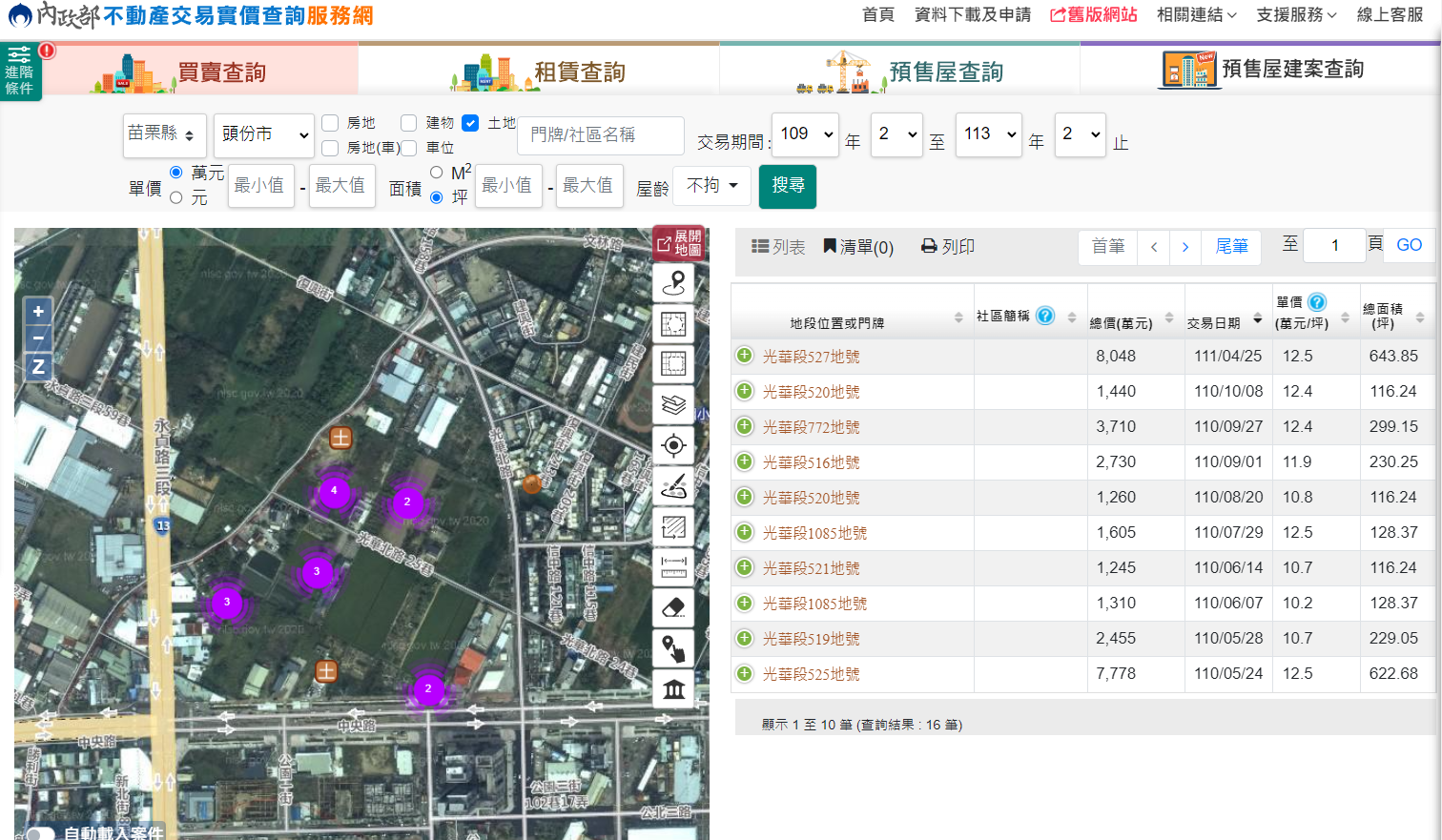Open 資料下載及申請 menu item
The image size is (1442, 840).
coord(973,15)
